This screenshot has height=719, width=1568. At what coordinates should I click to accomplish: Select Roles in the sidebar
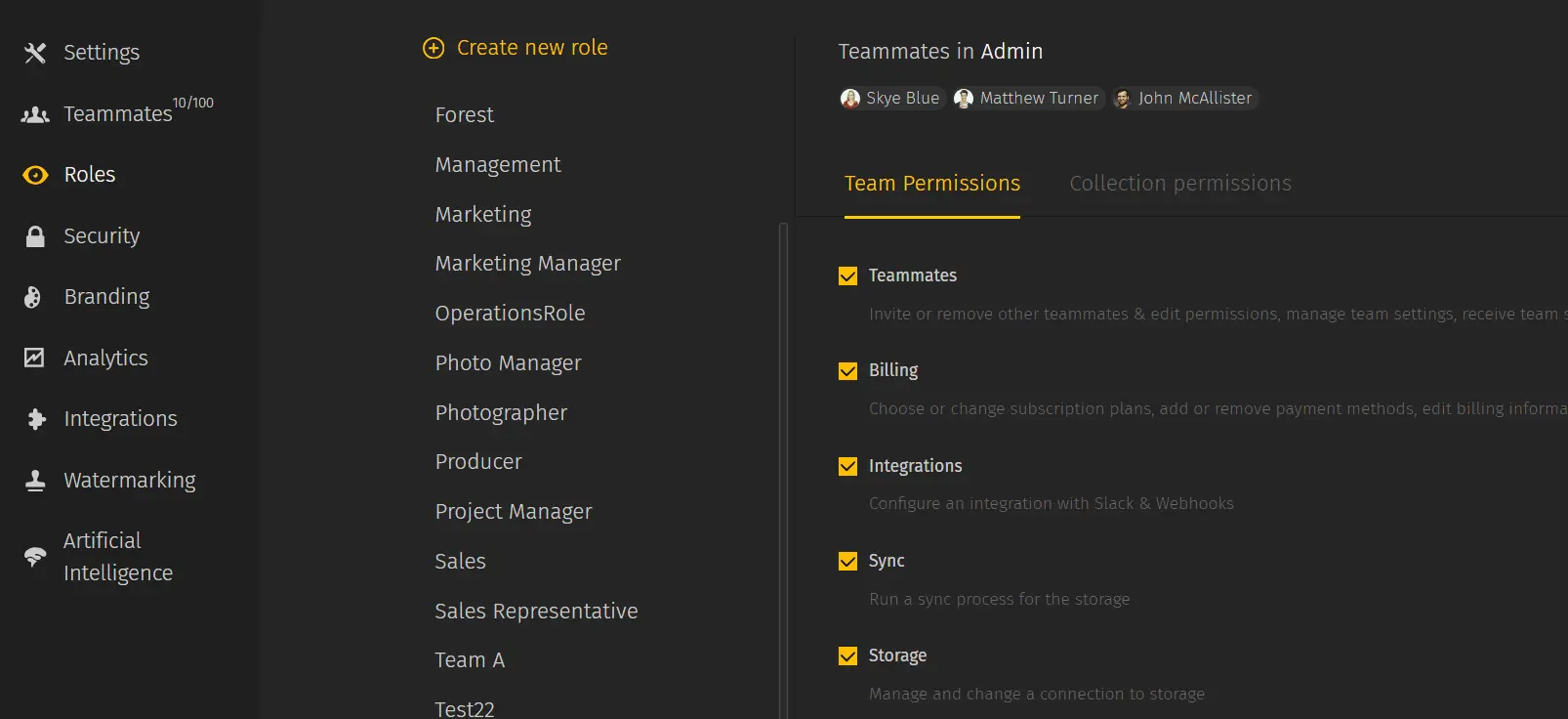point(90,175)
